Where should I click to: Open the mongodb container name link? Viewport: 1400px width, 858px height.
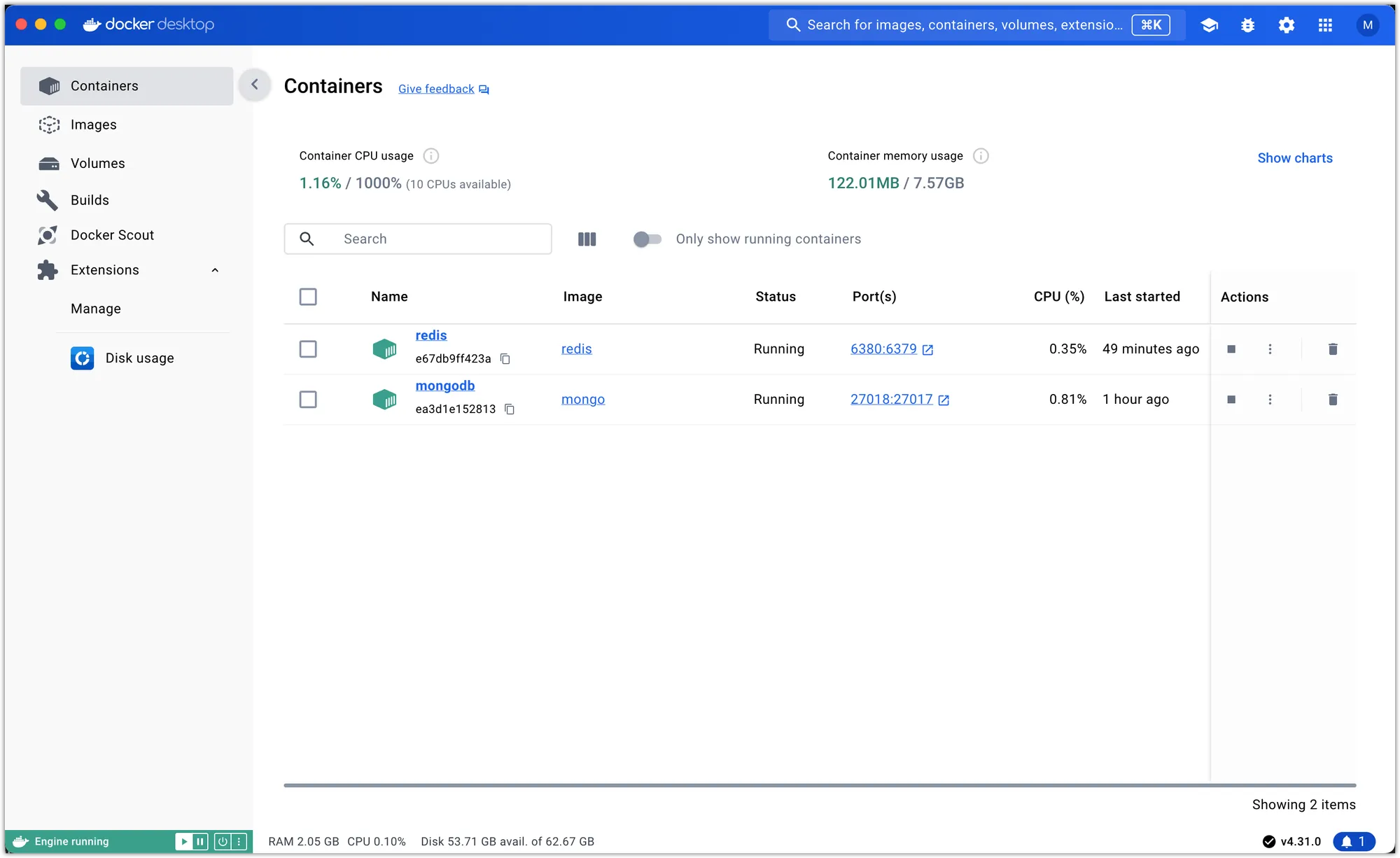[445, 386]
